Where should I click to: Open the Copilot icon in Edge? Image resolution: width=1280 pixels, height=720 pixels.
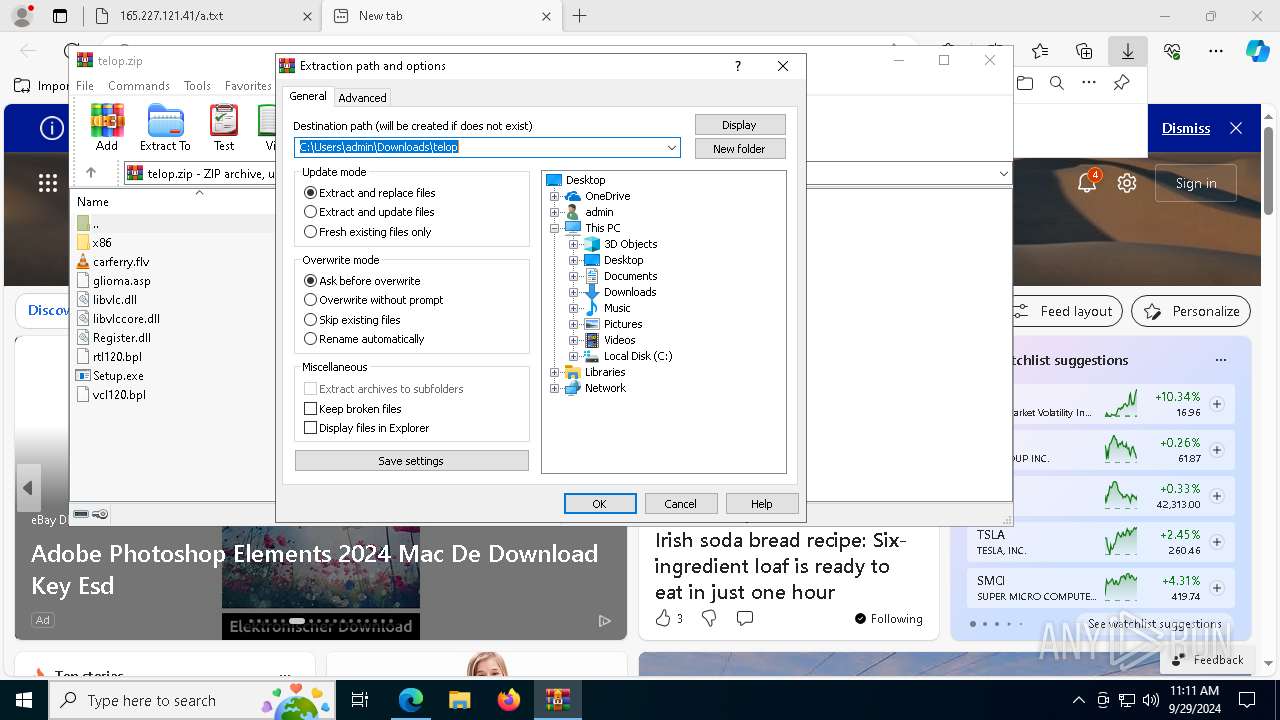click(1257, 51)
